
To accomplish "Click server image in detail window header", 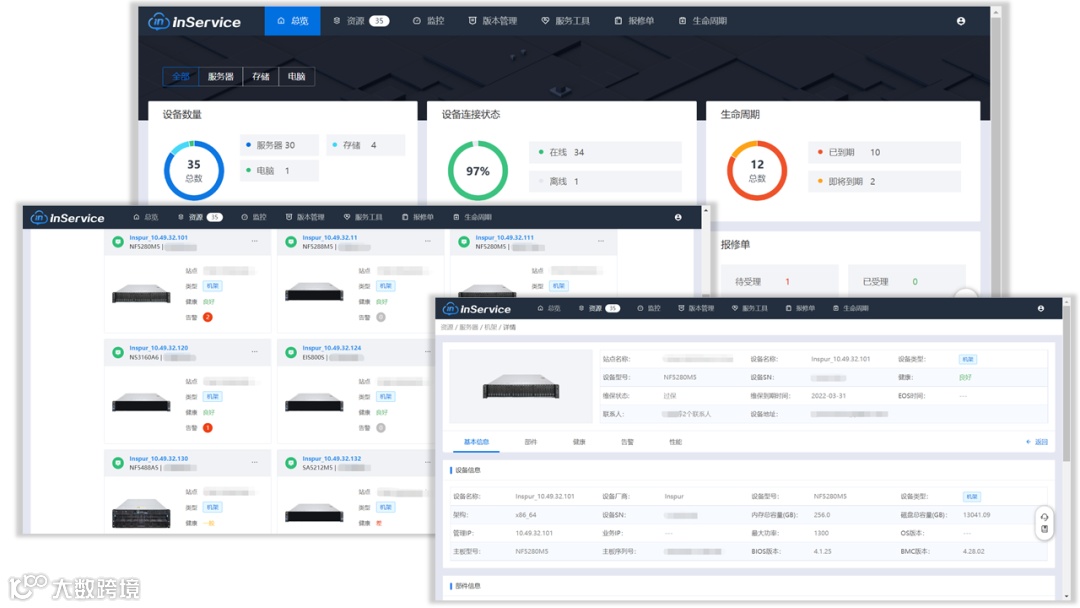I will tap(521, 386).
